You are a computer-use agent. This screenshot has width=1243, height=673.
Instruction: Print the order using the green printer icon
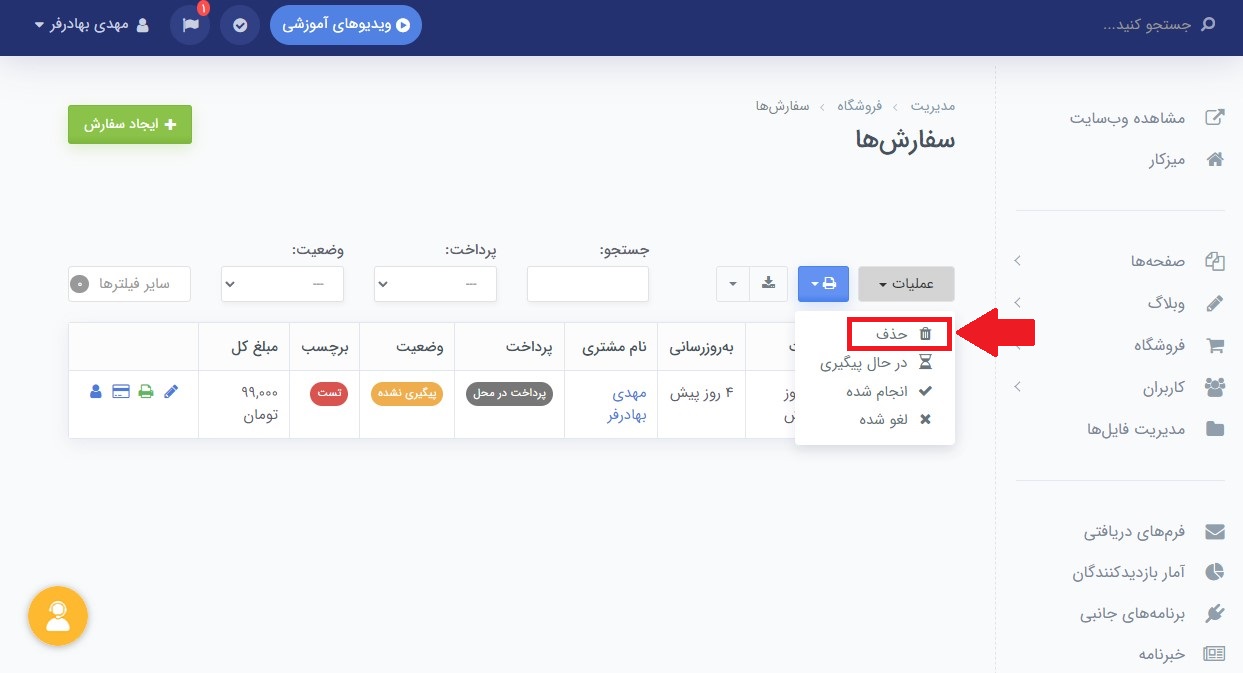[x=145, y=391]
